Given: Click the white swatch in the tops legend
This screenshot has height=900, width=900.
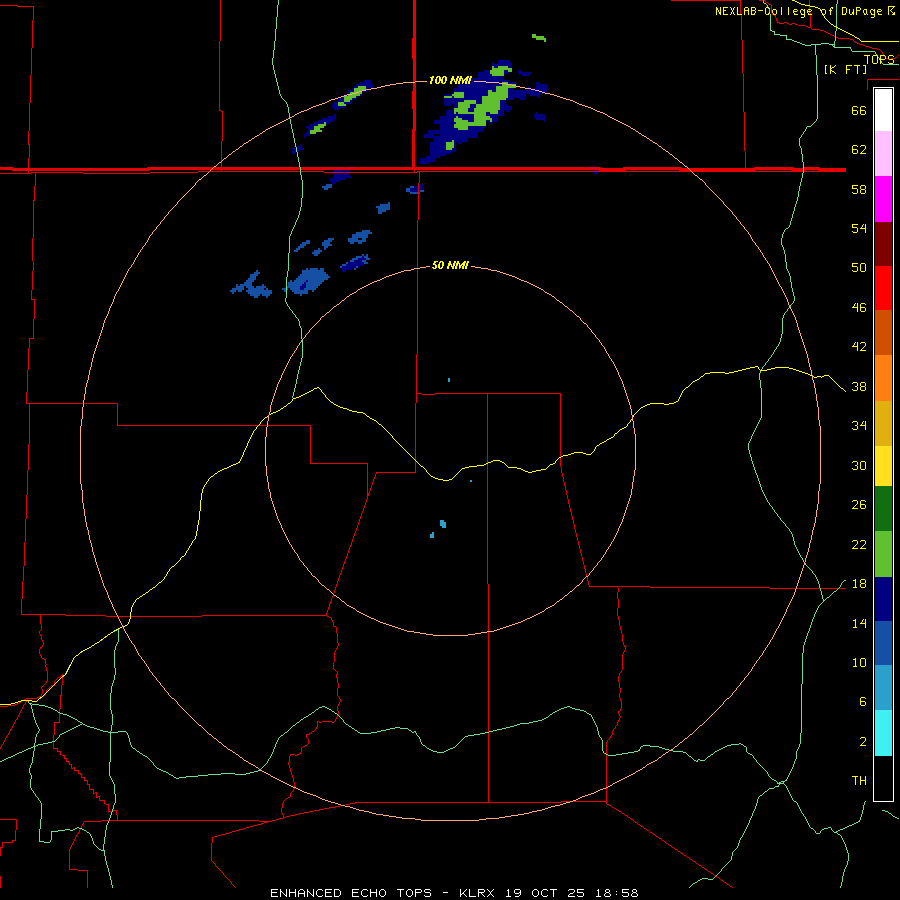Looking at the screenshot, I should click(883, 110).
